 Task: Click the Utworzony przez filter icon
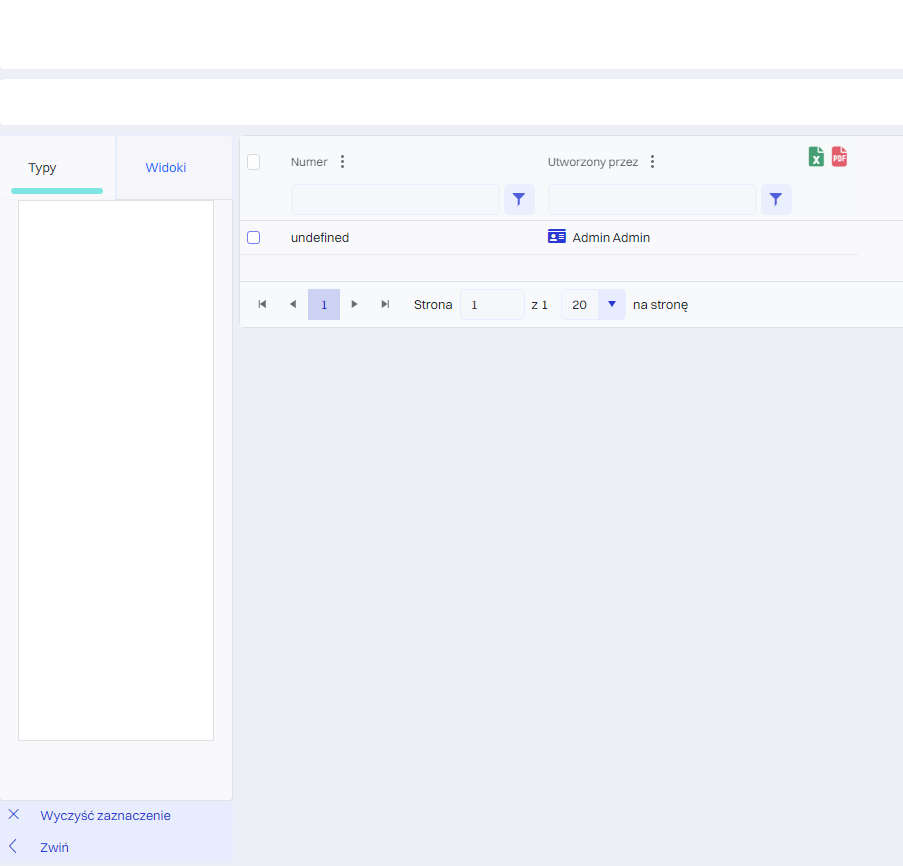click(776, 200)
